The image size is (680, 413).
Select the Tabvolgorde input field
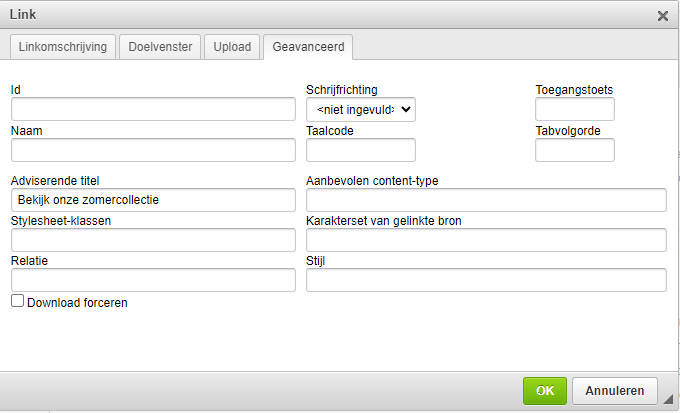pos(575,150)
